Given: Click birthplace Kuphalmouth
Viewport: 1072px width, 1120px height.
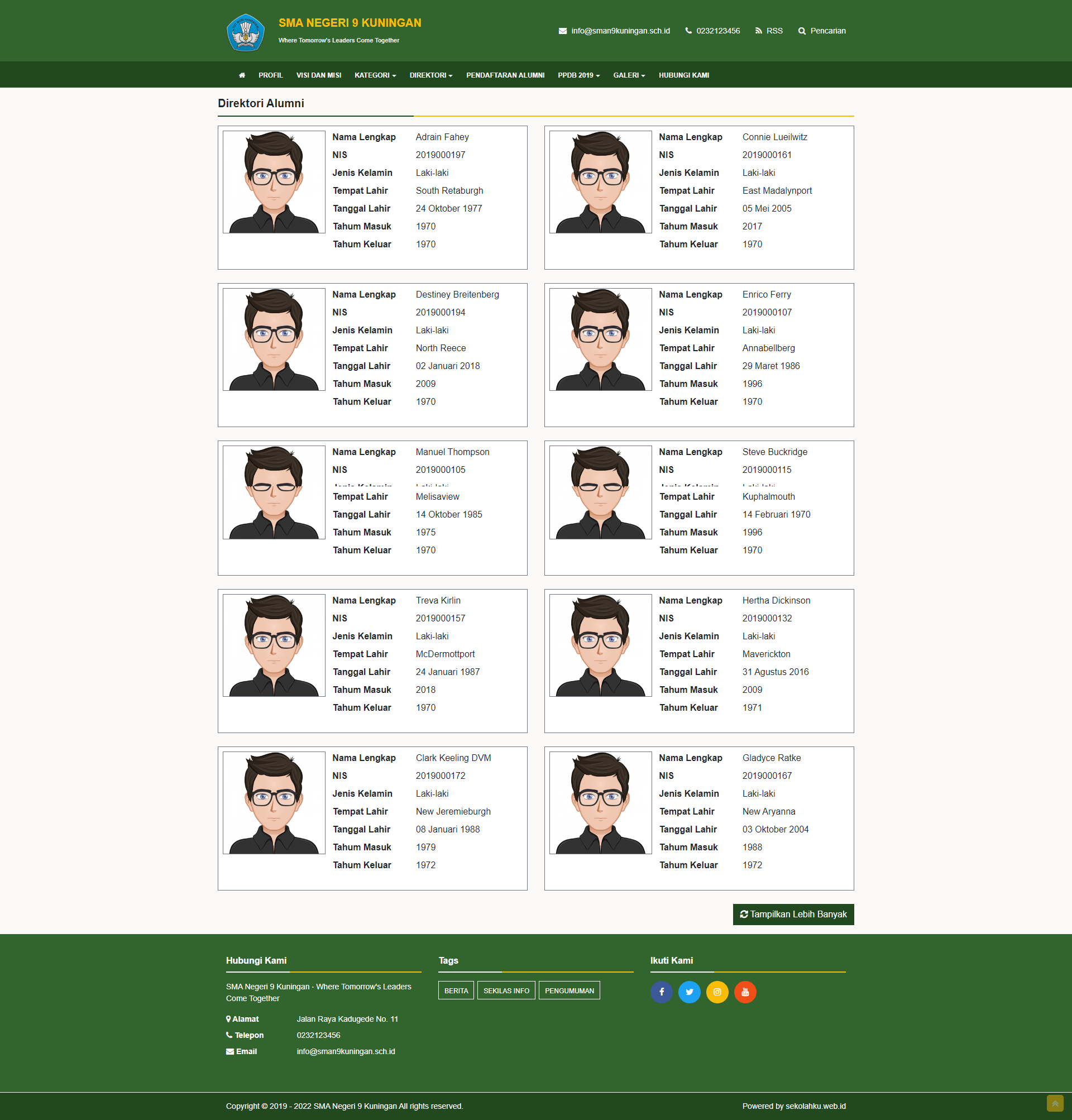Looking at the screenshot, I should (x=768, y=496).
